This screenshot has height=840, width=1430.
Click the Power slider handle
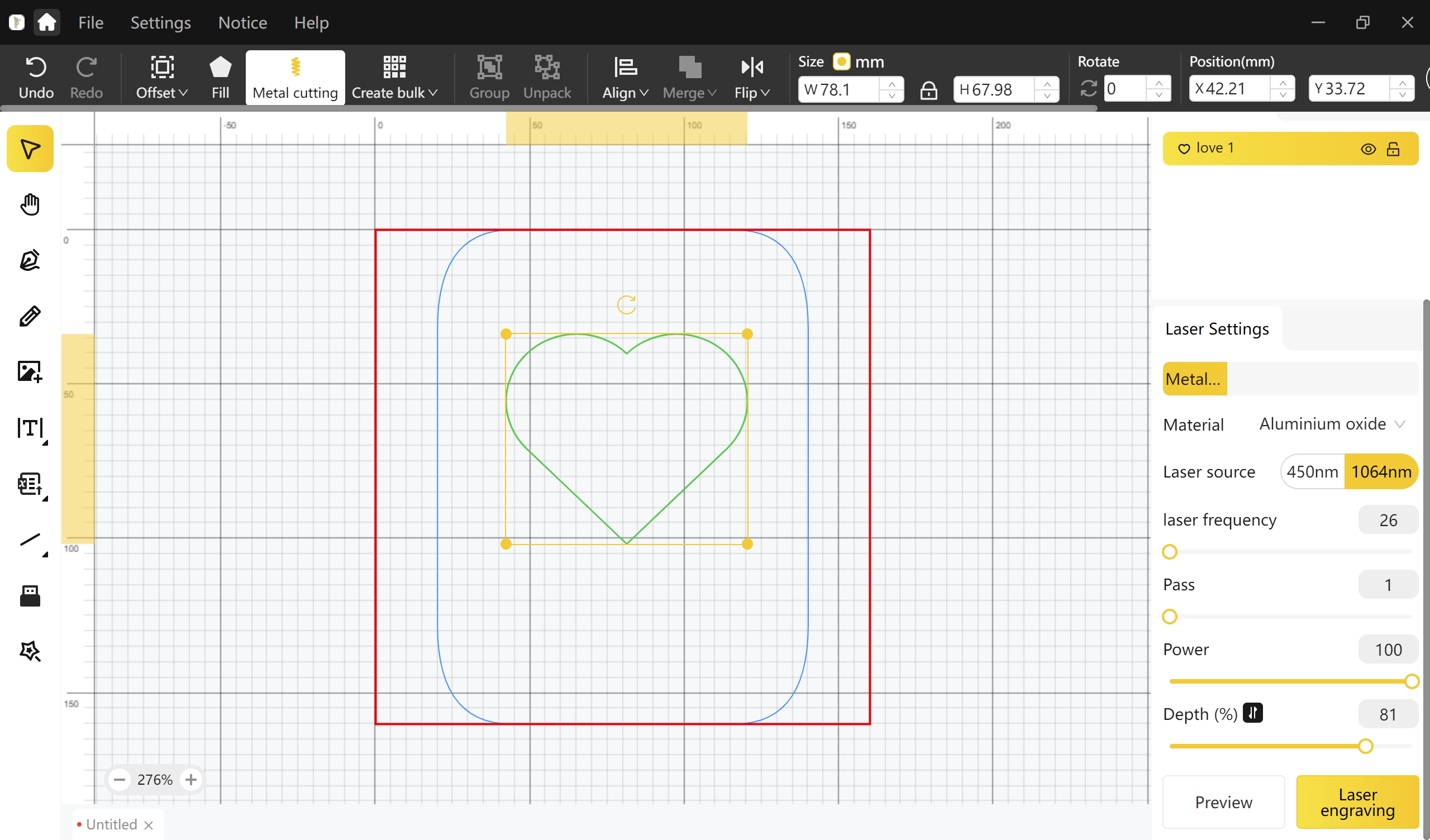1412,681
